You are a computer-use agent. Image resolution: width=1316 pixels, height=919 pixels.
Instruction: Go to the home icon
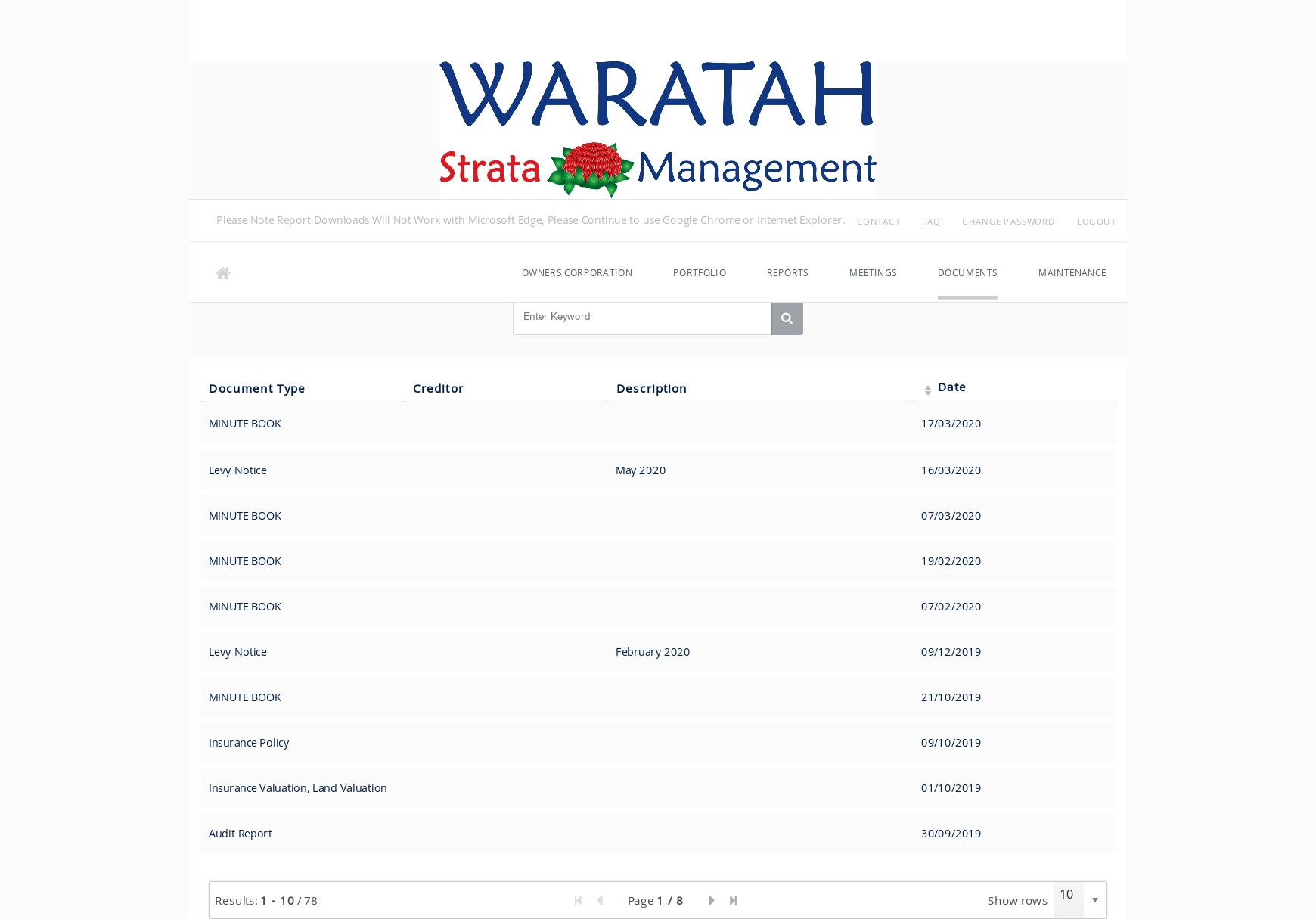click(222, 273)
